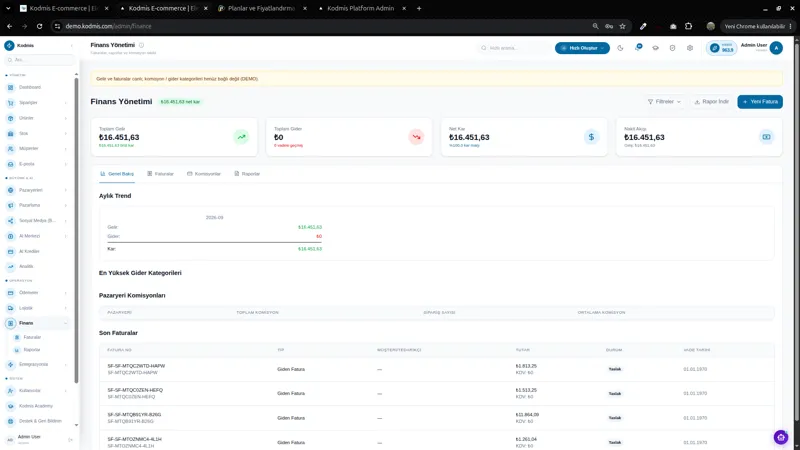
Task: Open the browser extensions puzzle icon
Action: (688, 26)
